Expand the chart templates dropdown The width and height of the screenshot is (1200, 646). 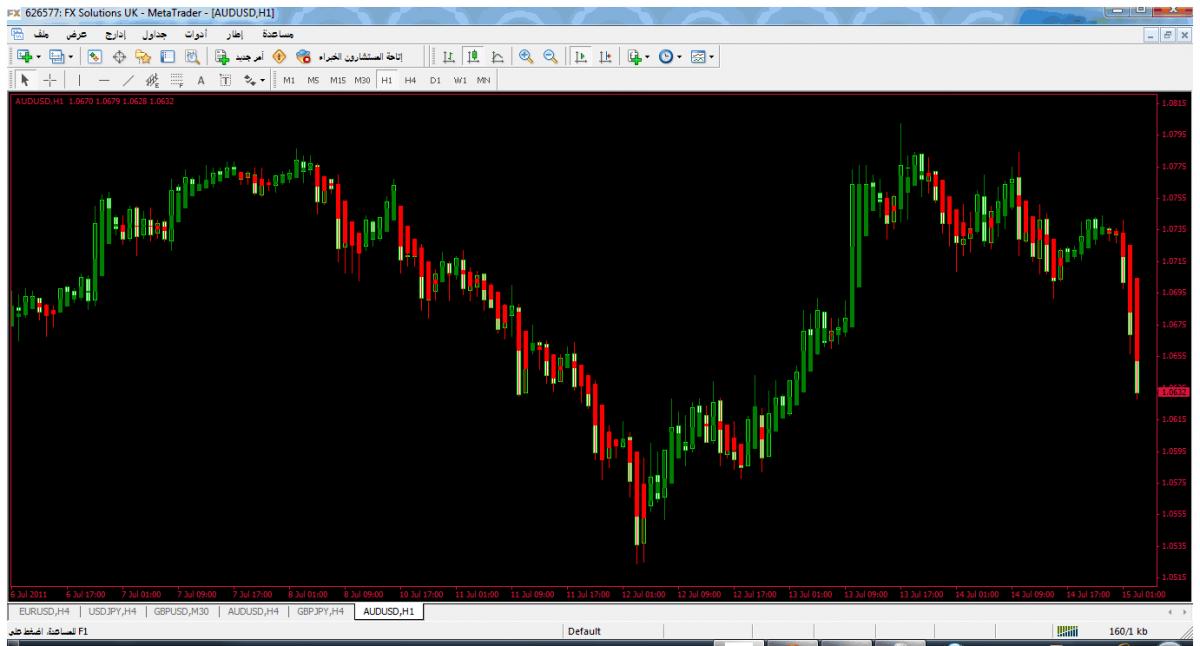coord(709,57)
